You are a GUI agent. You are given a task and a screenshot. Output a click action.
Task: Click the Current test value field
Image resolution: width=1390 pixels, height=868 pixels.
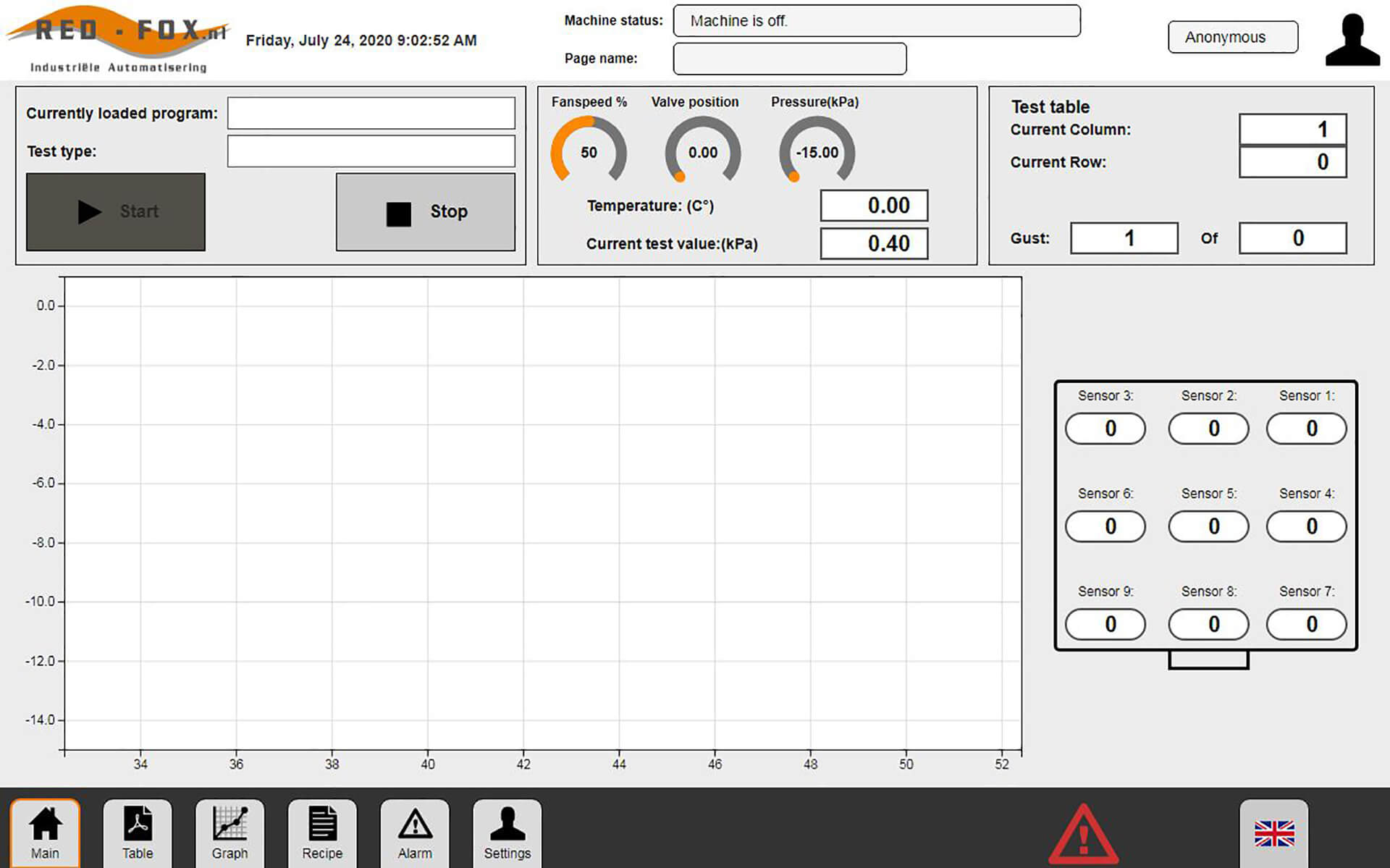click(874, 244)
